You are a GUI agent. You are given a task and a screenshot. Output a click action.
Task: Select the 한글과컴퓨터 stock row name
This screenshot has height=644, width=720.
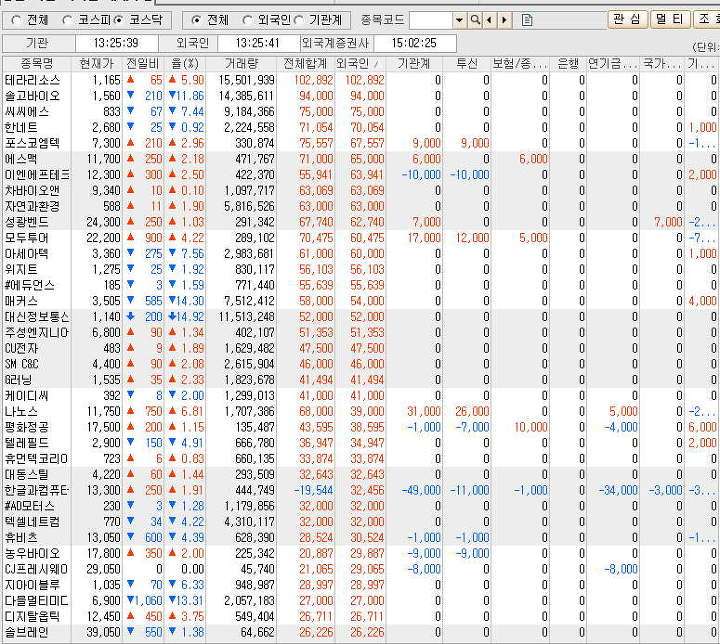tap(37, 490)
